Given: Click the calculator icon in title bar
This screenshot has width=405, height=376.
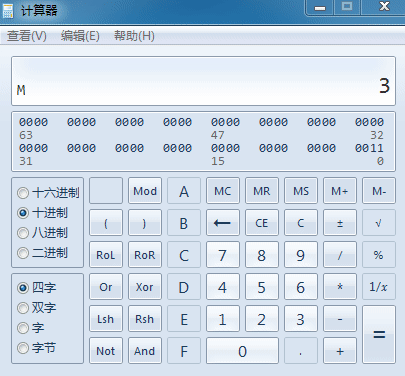Looking at the screenshot, I should tap(8, 10).
